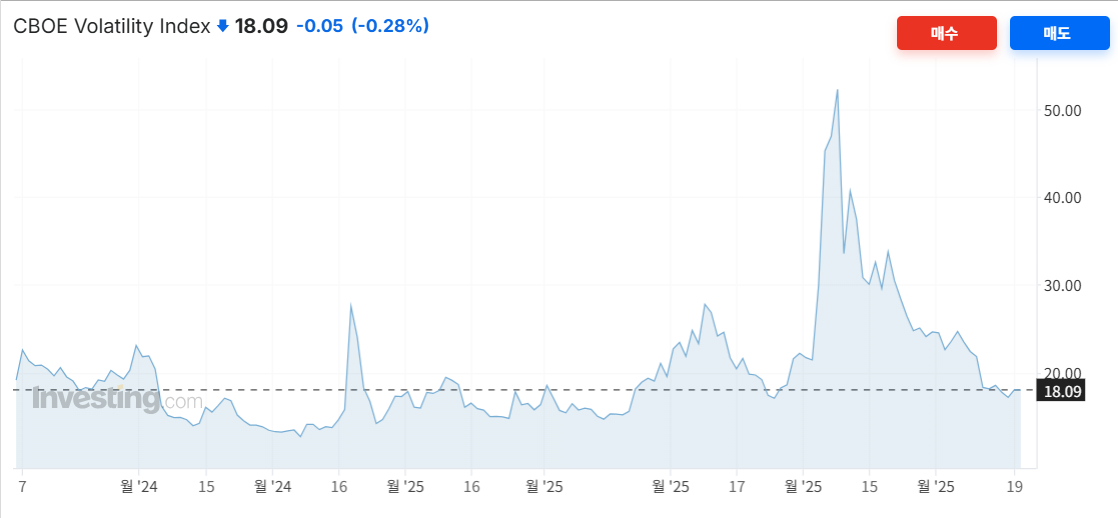Click the blue down-arrow icon beside the index name

(222, 26)
